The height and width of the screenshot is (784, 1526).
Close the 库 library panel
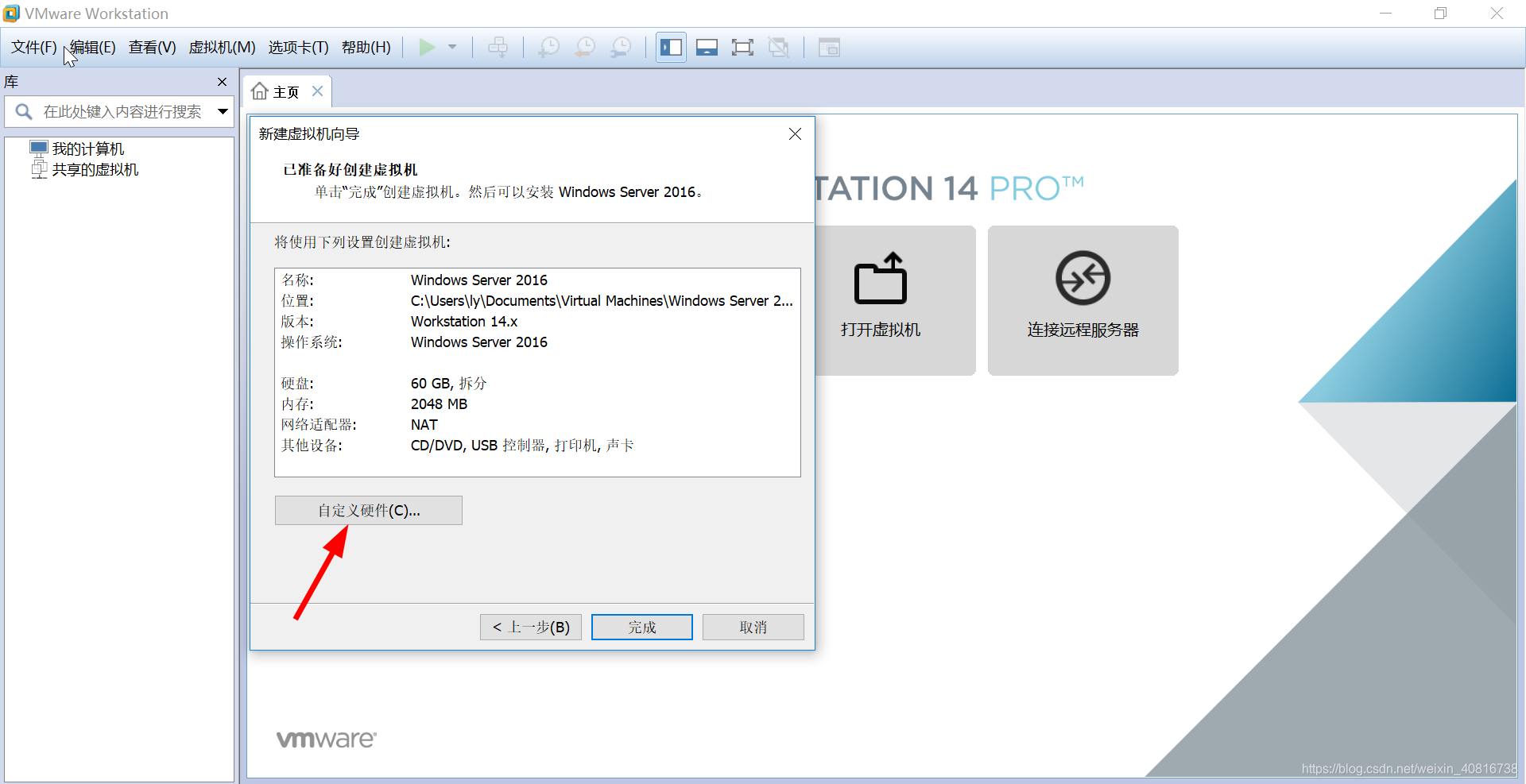click(x=223, y=82)
